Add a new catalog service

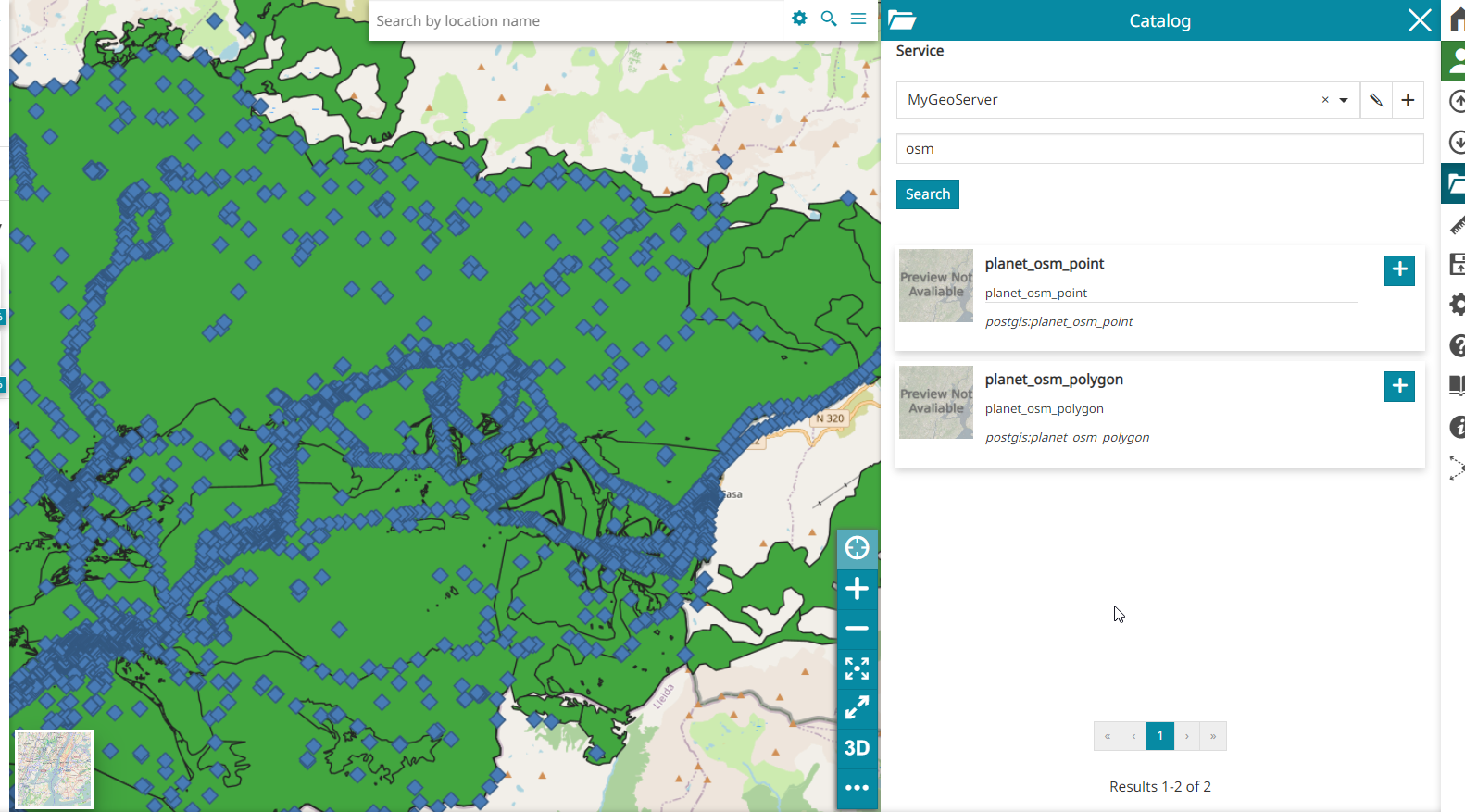(1408, 100)
